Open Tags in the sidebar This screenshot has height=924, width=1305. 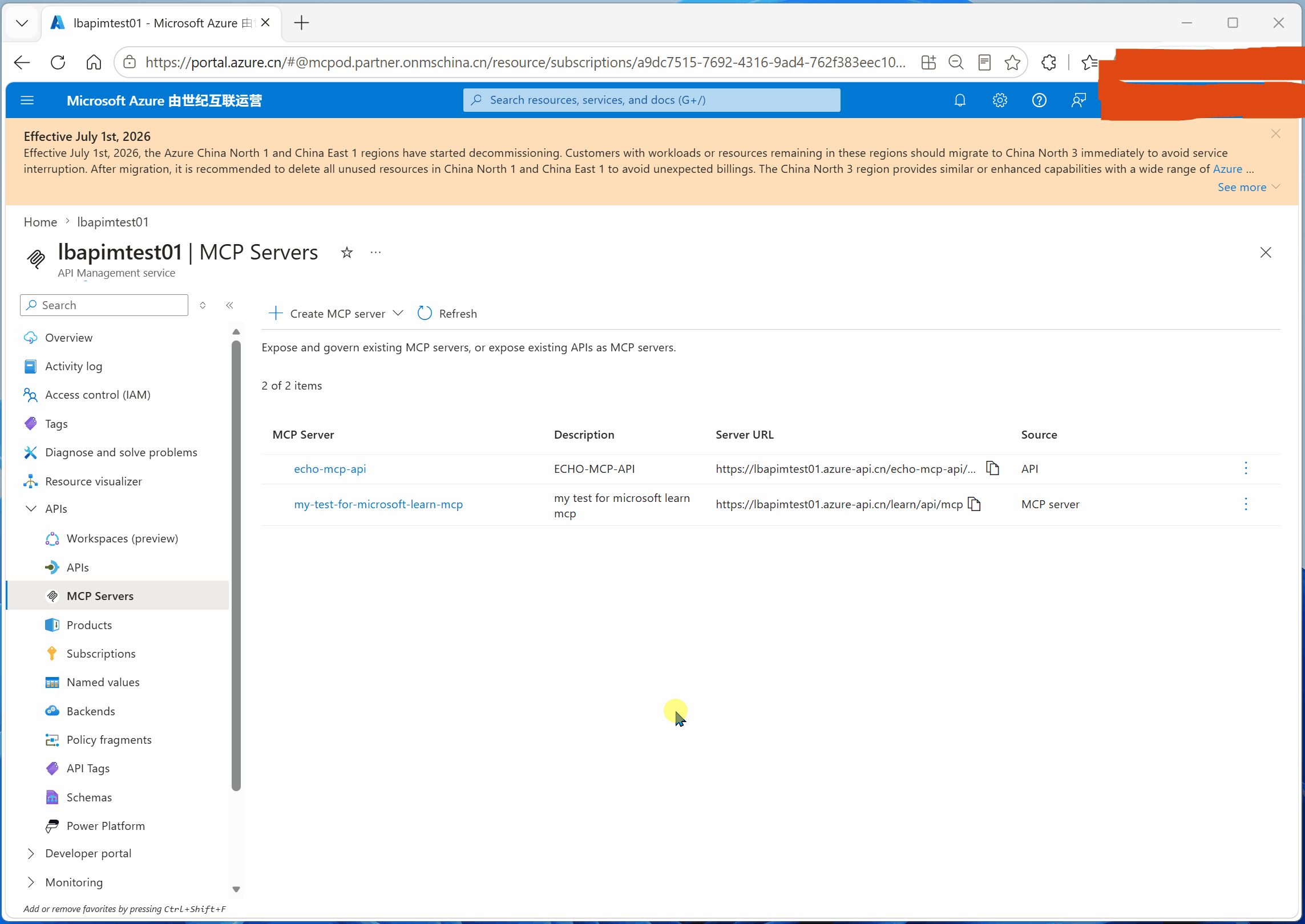coord(56,424)
